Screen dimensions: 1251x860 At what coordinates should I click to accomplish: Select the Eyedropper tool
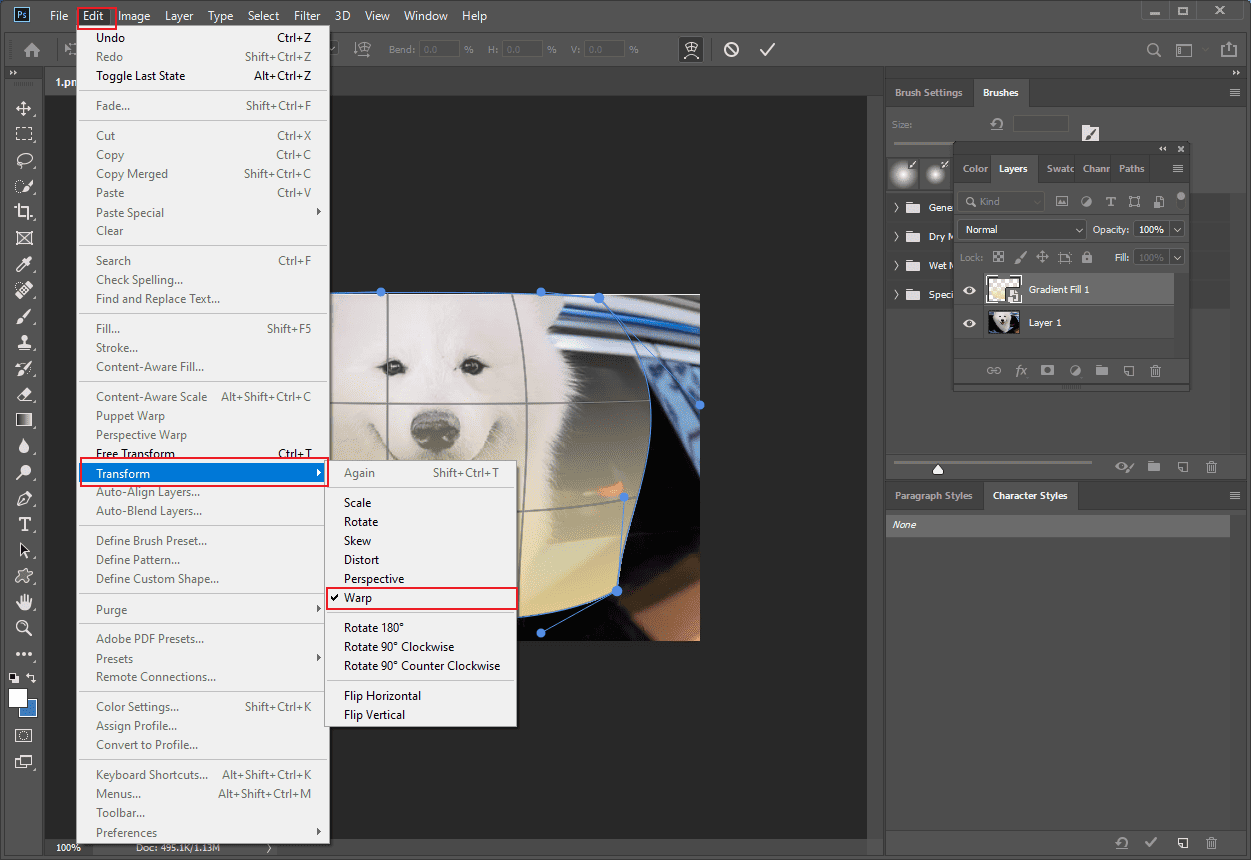pos(24,264)
